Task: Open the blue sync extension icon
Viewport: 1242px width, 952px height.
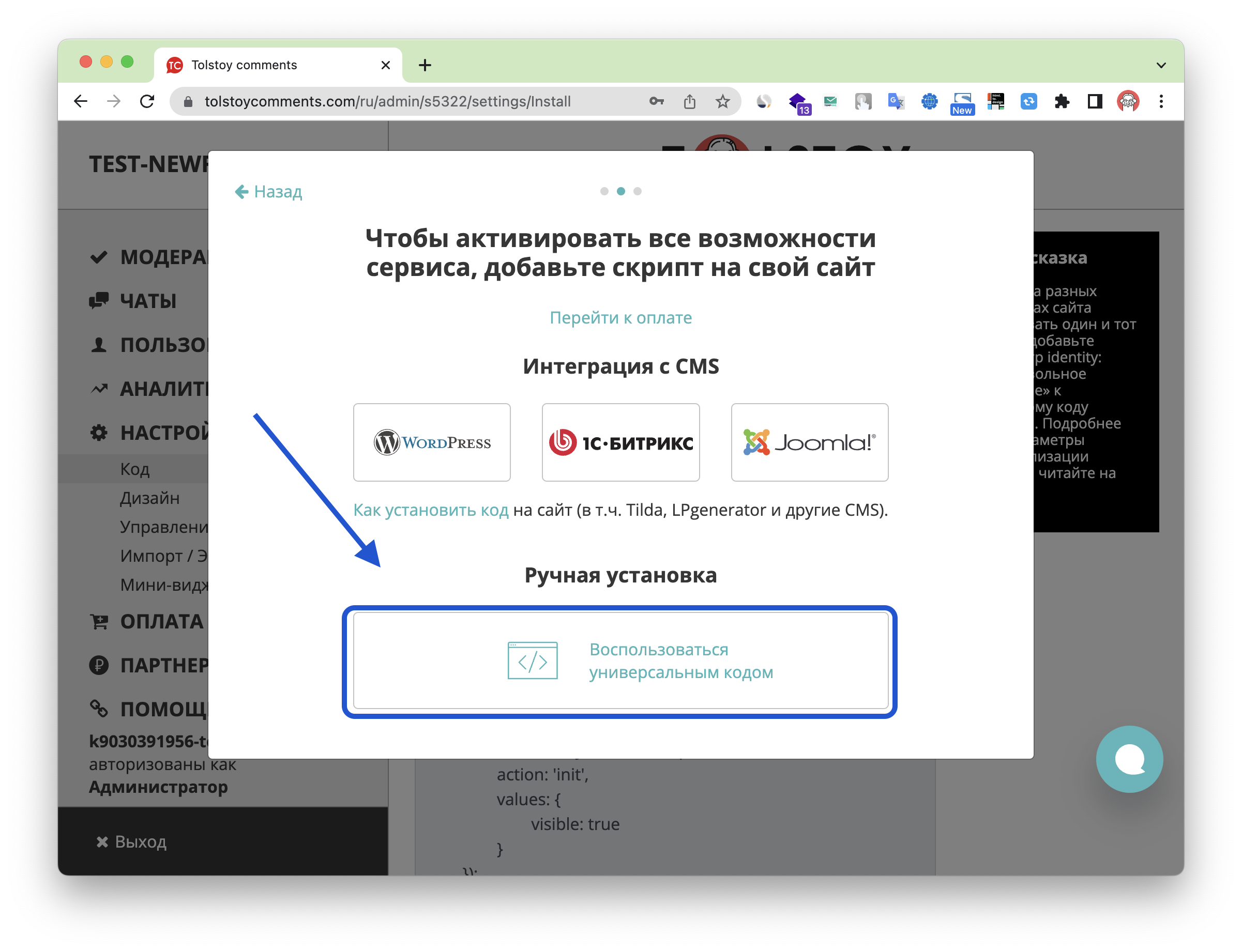Action: click(x=1028, y=101)
